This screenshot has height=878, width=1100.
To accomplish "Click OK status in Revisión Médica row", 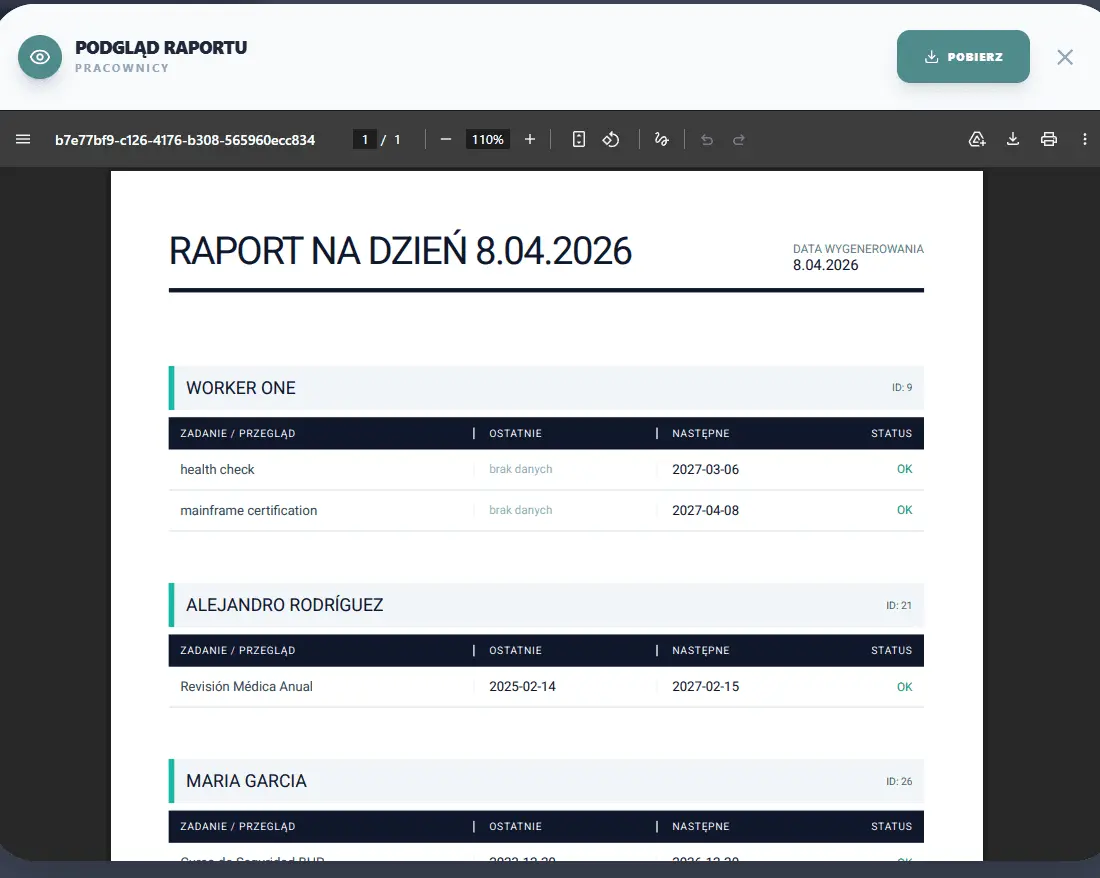I will pos(904,687).
